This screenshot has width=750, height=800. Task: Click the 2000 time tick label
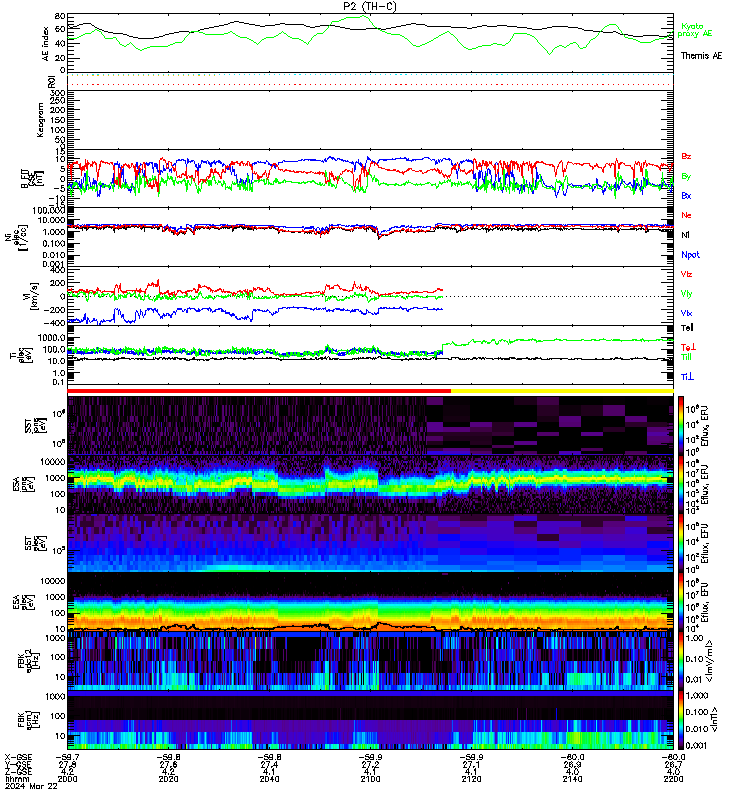click(67, 779)
